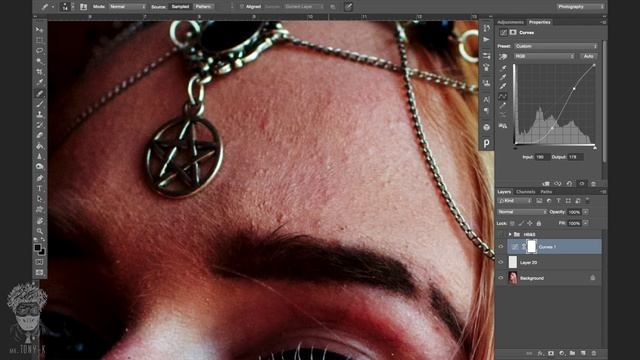
Task: Pick the black point eyedropper in Curves
Action: tap(503, 67)
